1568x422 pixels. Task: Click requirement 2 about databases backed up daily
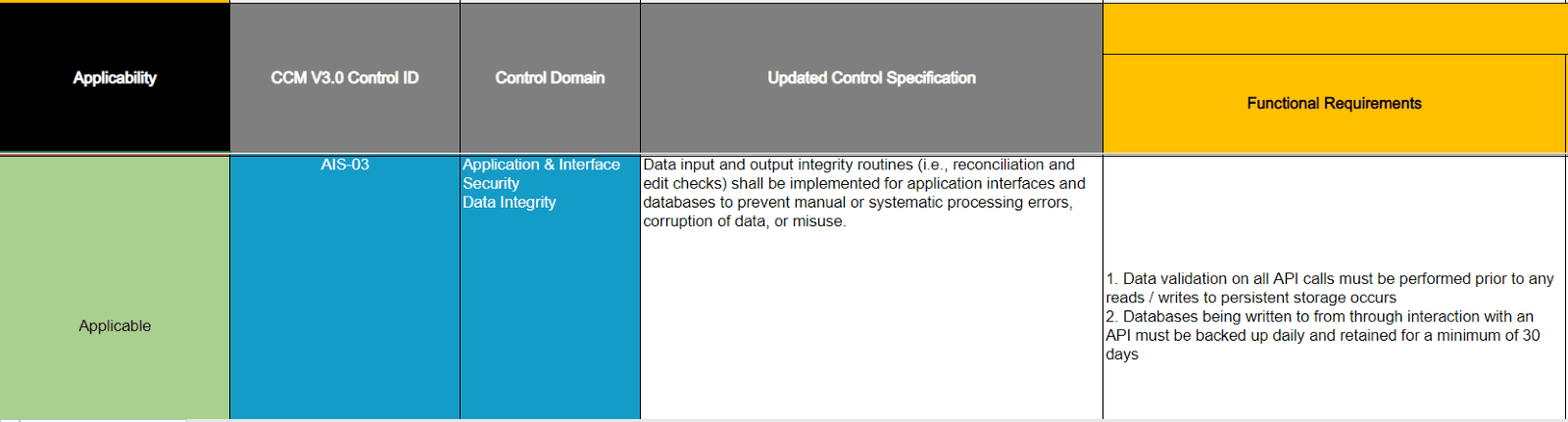click(1323, 335)
